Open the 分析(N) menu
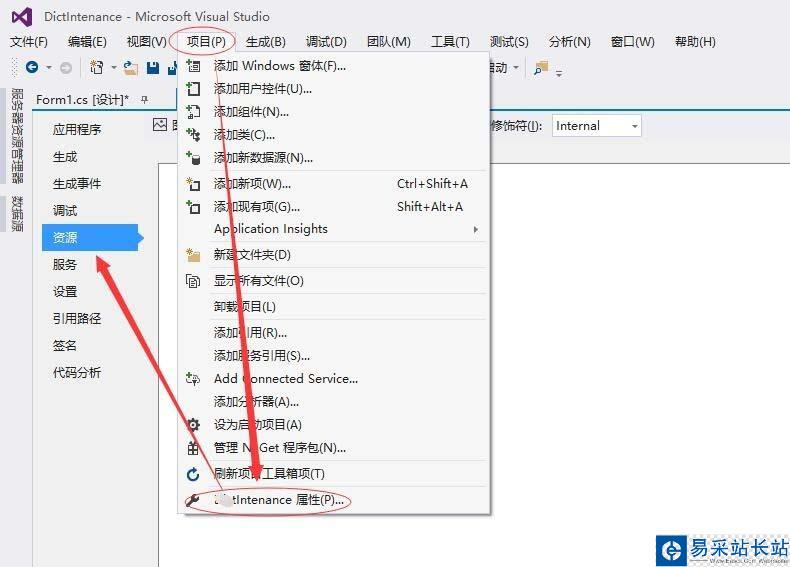The width and height of the screenshot is (790, 567). click(569, 42)
